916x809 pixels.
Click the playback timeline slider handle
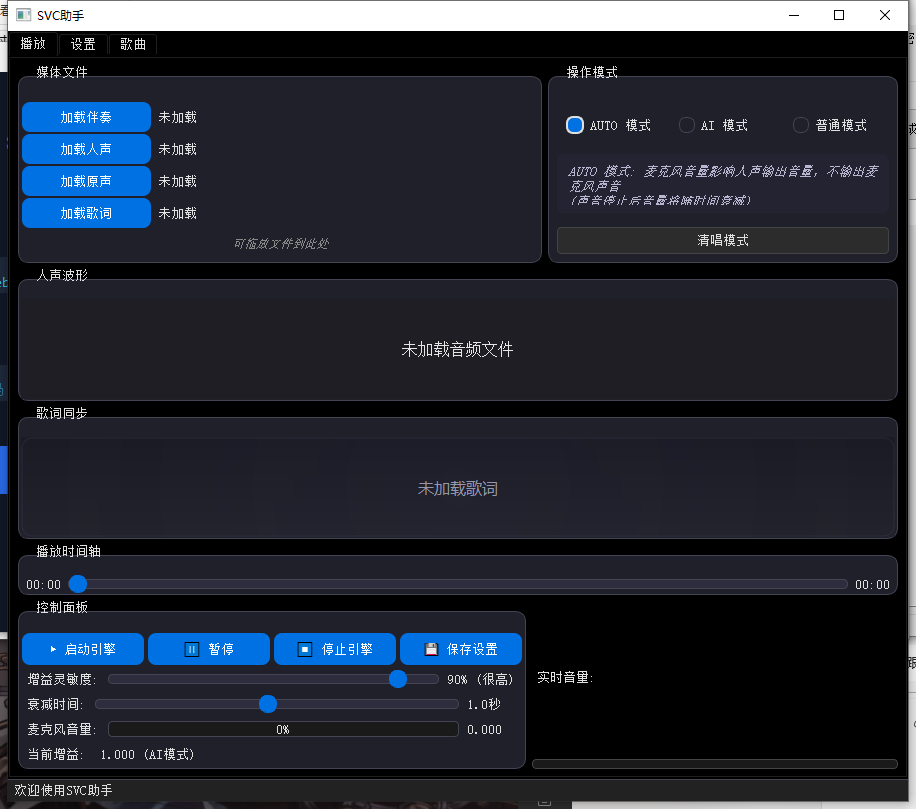click(x=78, y=584)
